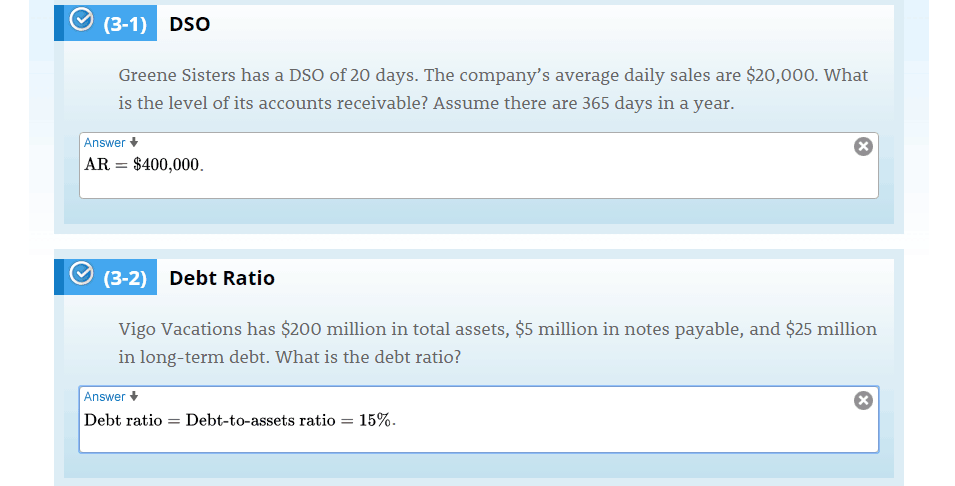Collapse the Answer toggle under DSO question
This screenshot has height=486, width=955.
(111, 143)
